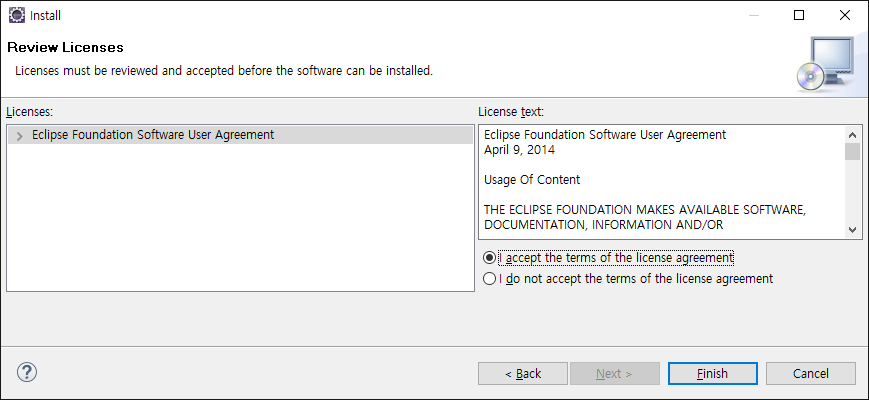The height and width of the screenshot is (400, 869).
Task: Expand the Eclipse Foundation agreement tree node
Action: click(x=19, y=135)
